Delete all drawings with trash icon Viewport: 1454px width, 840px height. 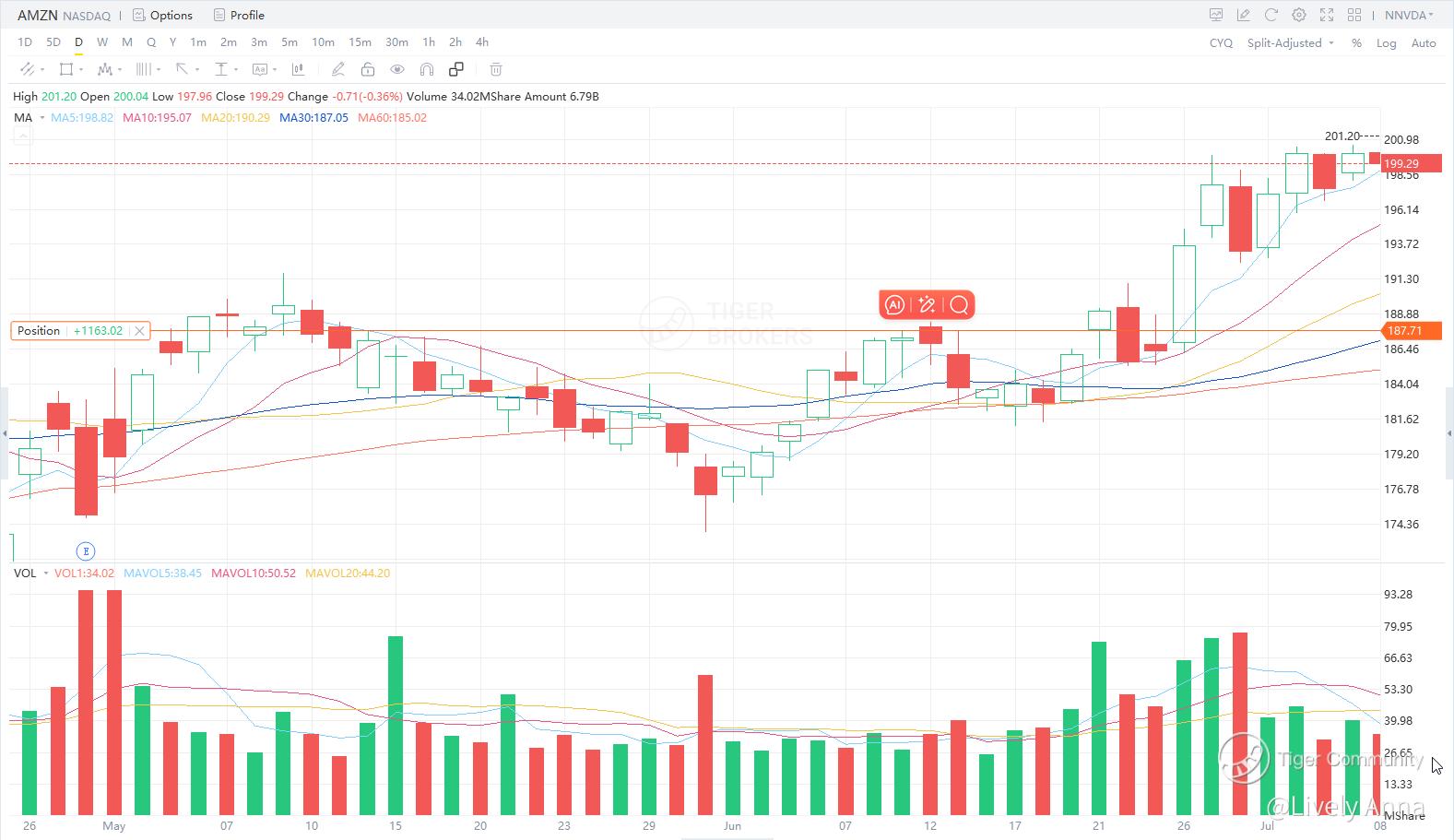(496, 69)
